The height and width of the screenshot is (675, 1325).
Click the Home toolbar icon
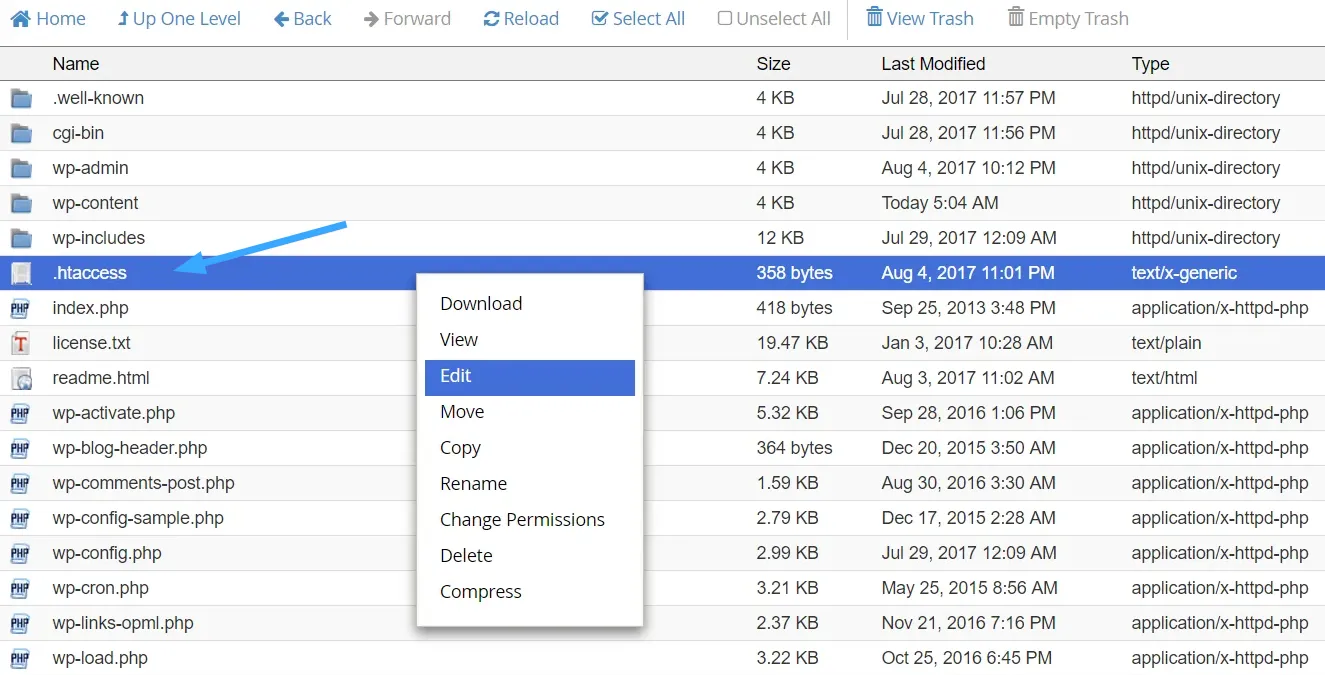point(19,18)
